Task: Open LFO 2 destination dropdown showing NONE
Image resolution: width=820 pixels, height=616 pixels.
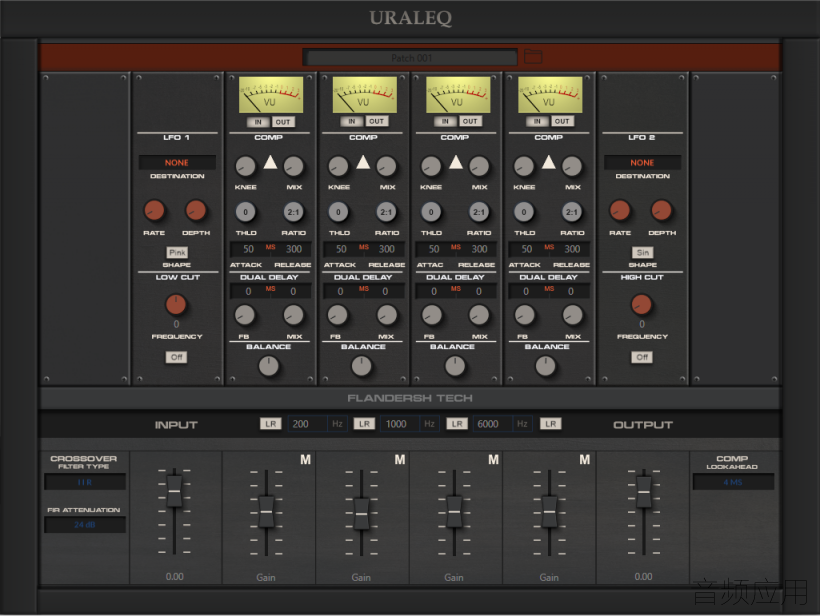Action: click(x=642, y=163)
